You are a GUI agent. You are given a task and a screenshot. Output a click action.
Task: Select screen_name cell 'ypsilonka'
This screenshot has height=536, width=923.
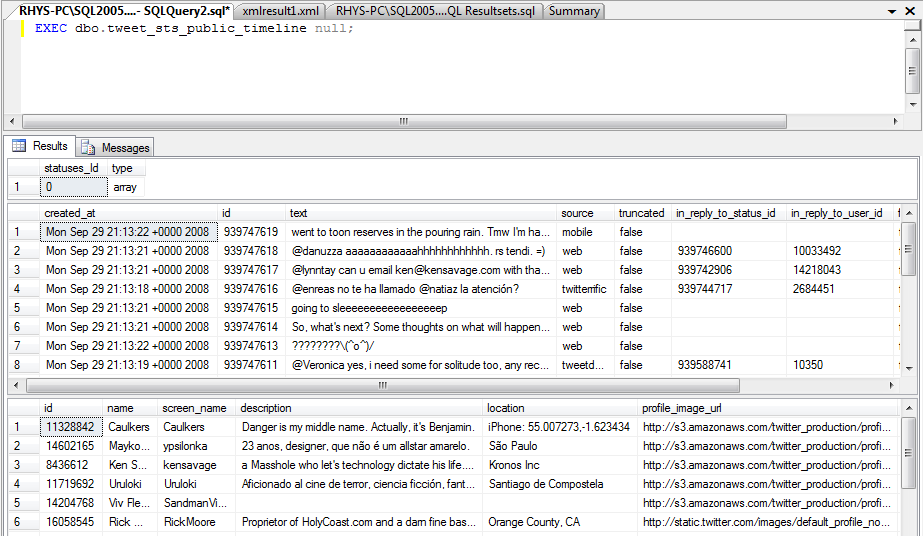click(196, 446)
